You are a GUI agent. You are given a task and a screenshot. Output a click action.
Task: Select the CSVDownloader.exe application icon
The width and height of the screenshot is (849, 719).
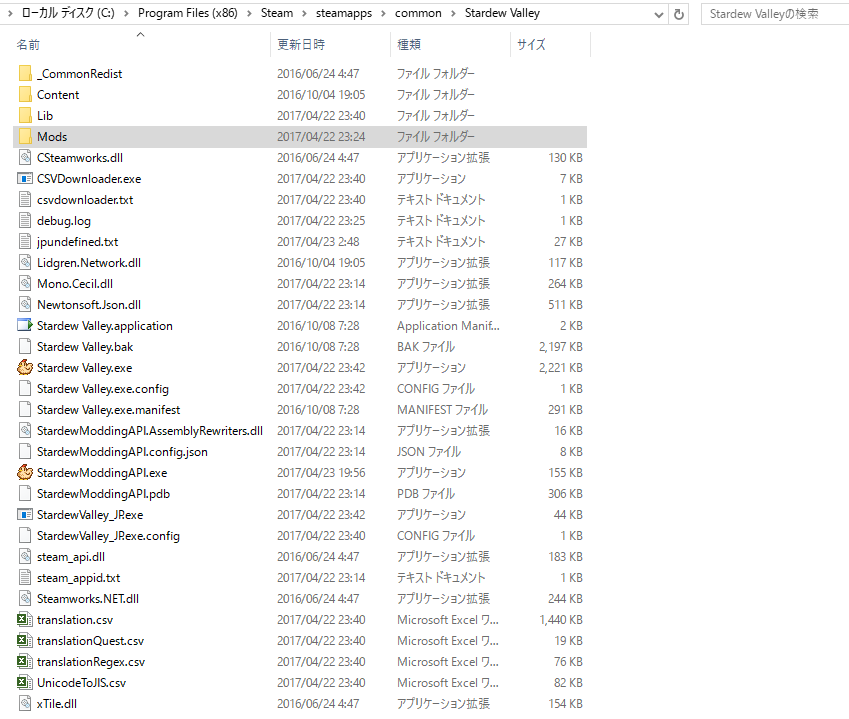point(25,179)
